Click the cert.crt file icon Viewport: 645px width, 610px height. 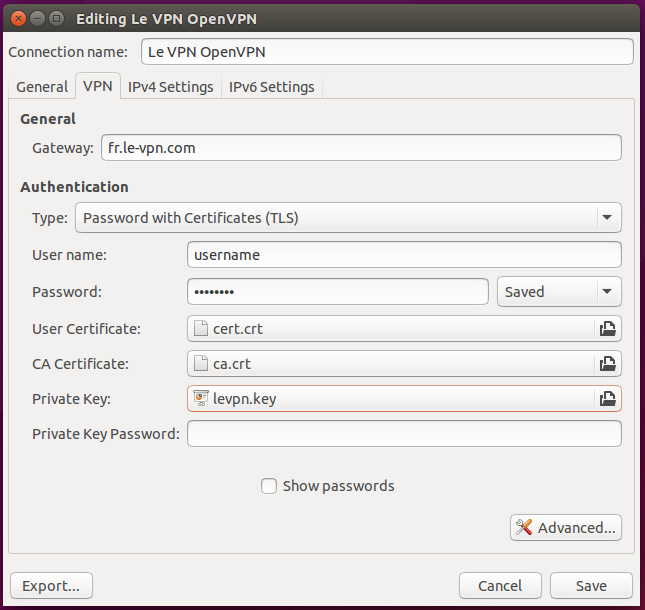coord(201,329)
